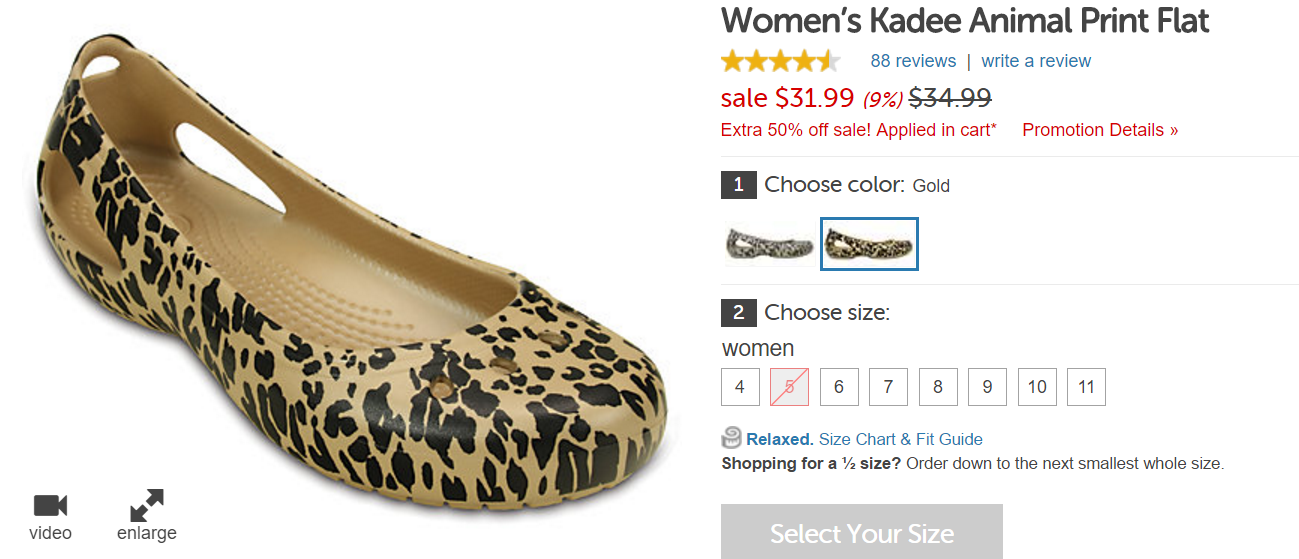Select women's size 4
Screen dimensions: 1299x559
[x=740, y=387]
